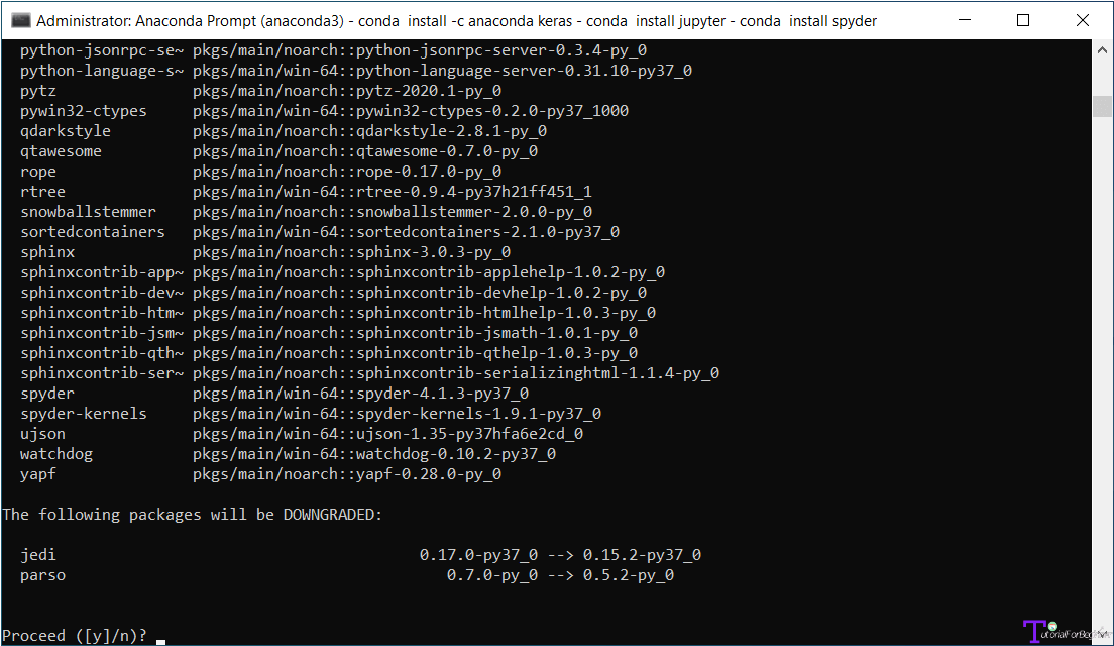
Task: Click the spyder-kernels-1.9.1-py37_0 path
Action: [x=396, y=414]
